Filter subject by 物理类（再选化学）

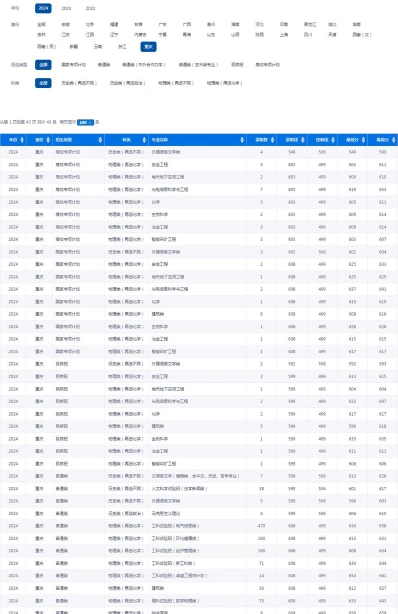(x=225, y=83)
